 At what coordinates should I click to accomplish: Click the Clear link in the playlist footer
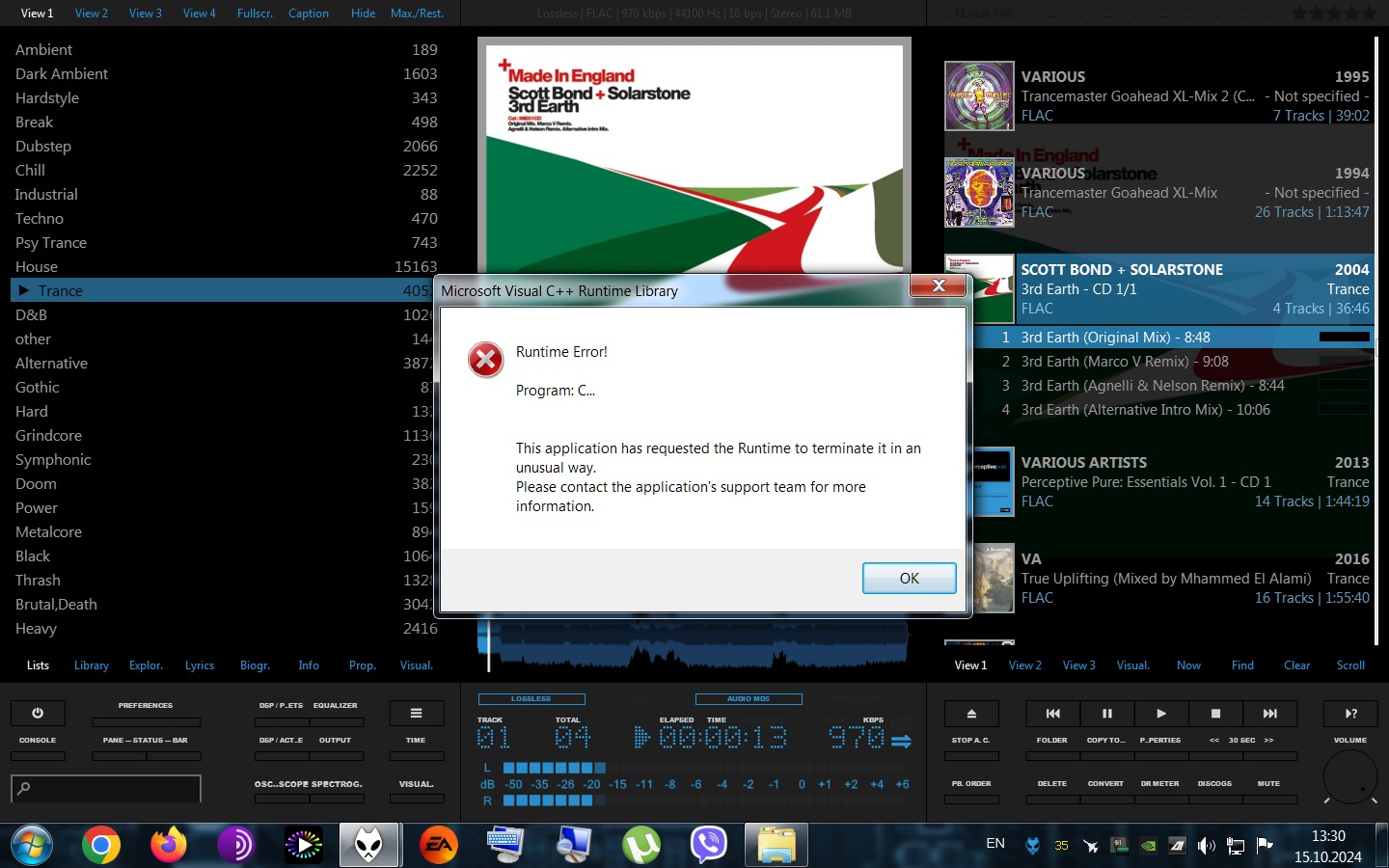pyautogui.click(x=1296, y=665)
